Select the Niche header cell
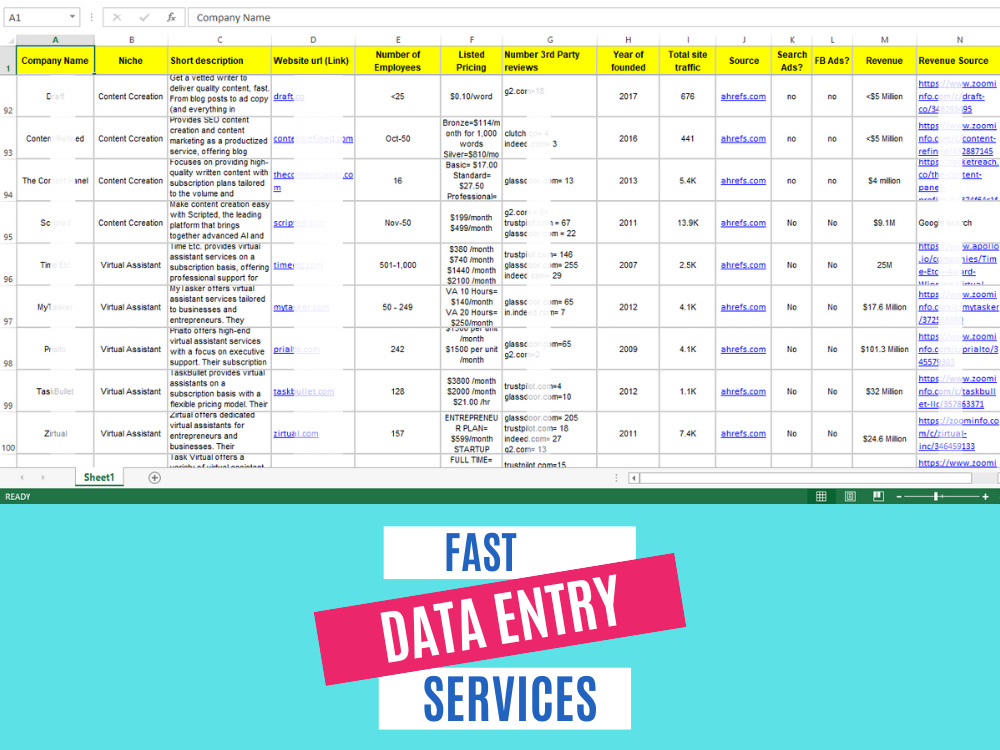Screen dimensions: 1000x750 (131, 61)
